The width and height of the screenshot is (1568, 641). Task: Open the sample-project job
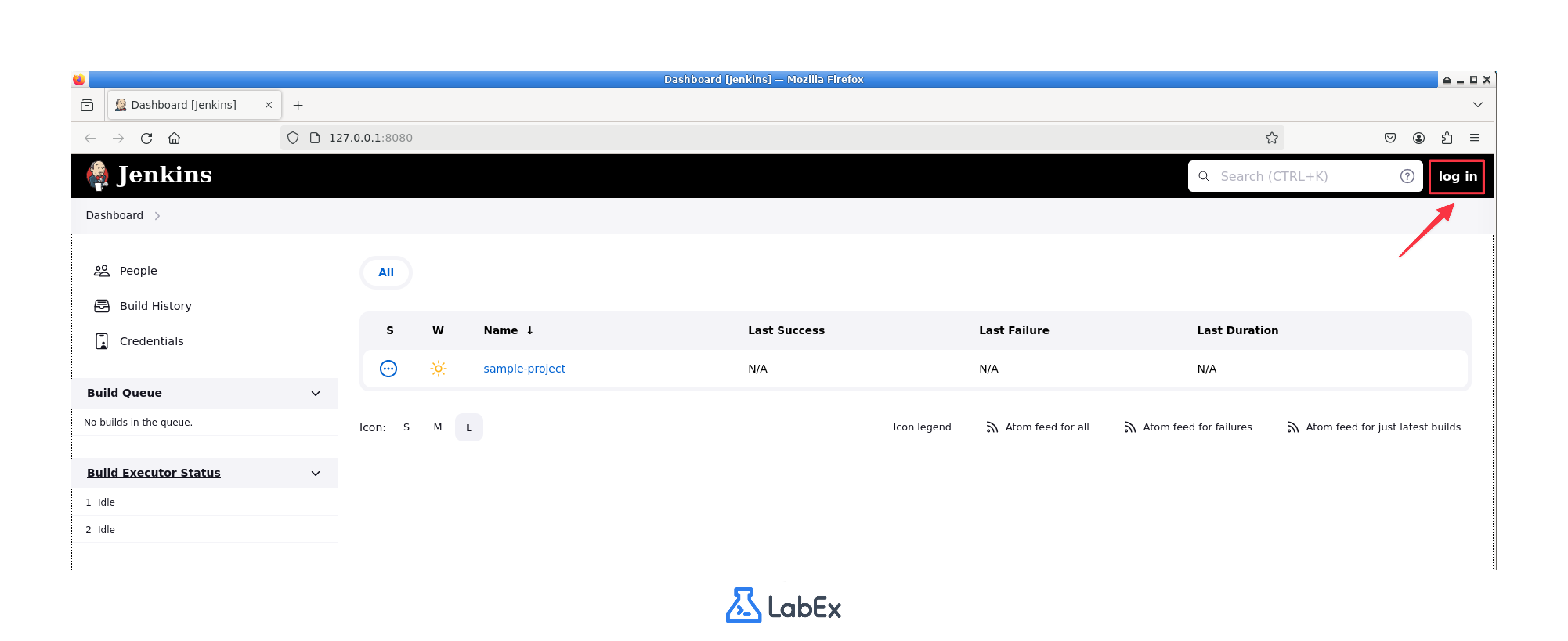pyautogui.click(x=524, y=369)
